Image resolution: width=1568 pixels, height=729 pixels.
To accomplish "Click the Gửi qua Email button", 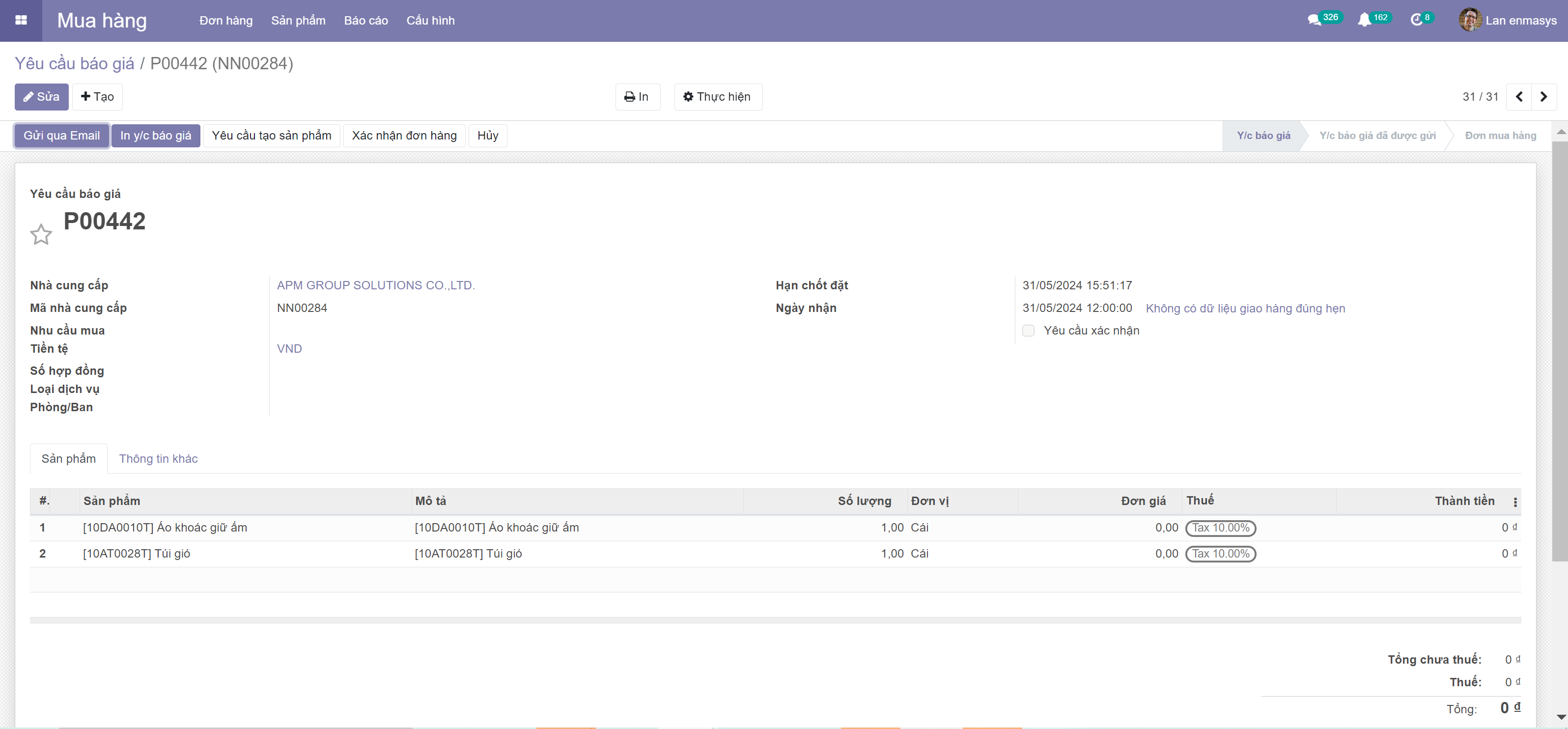I will [x=61, y=136].
